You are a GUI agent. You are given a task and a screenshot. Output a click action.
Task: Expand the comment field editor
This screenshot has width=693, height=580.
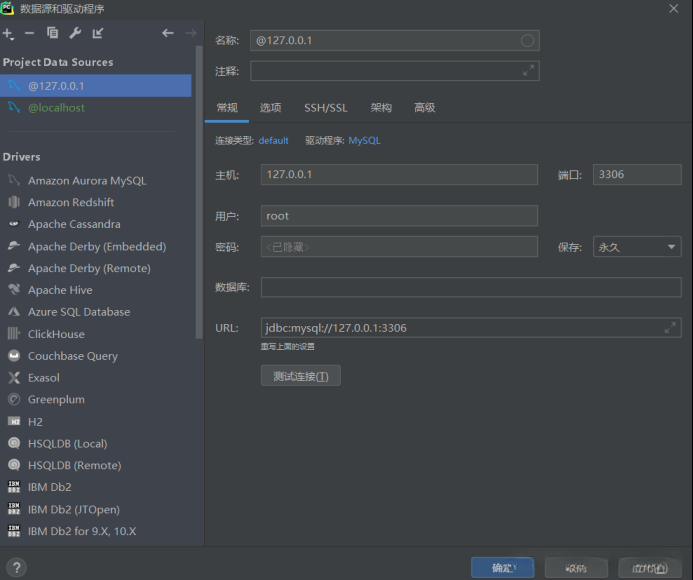pos(528,71)
